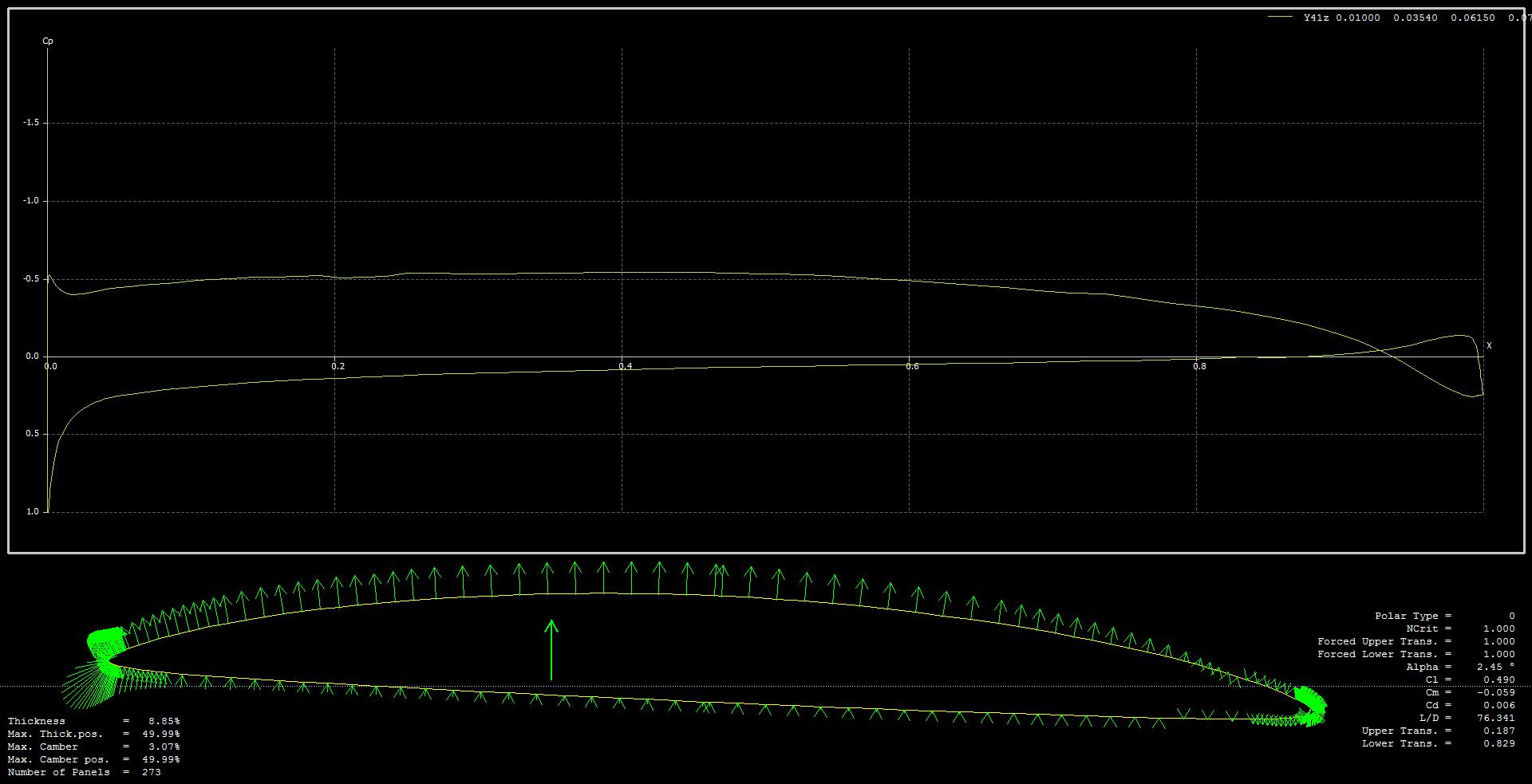
Task: Click the Max. Camber value 3.07%
Action: [x=164, y=747]
